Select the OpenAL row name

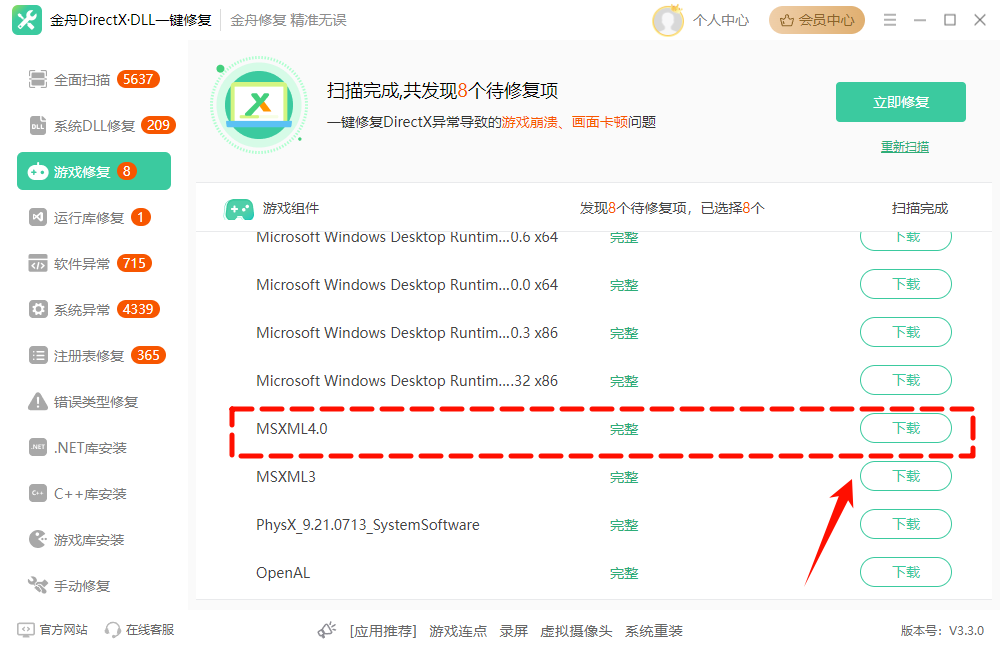point(283,573)
